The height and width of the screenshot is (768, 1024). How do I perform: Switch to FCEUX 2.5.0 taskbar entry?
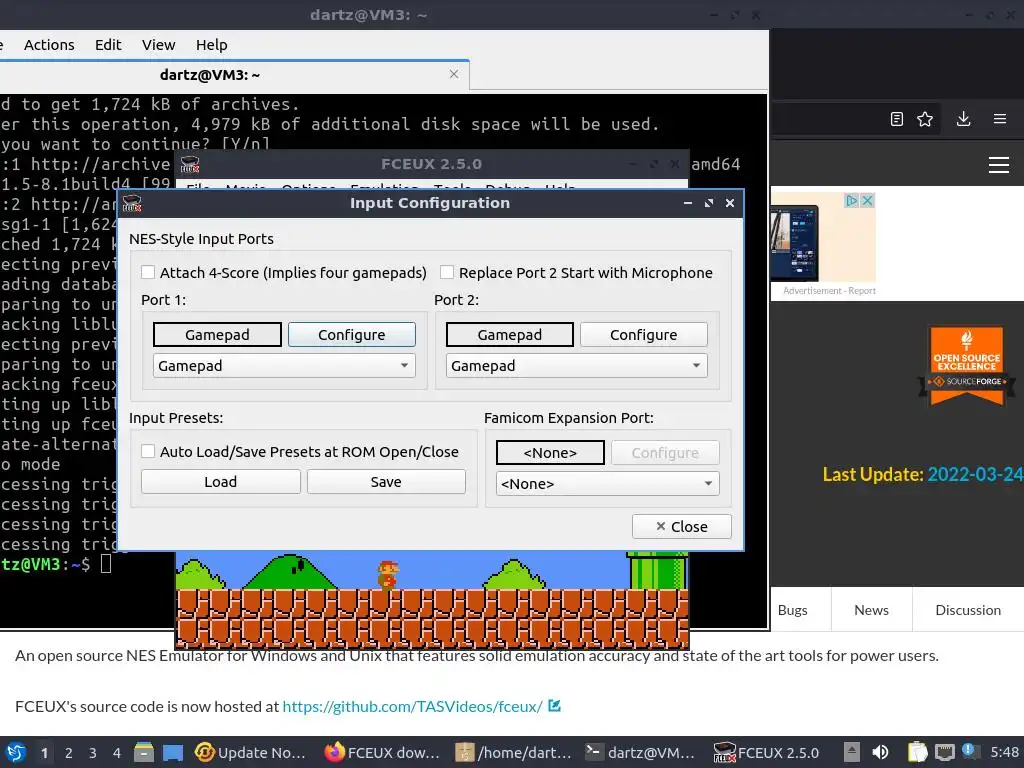pyautogui.click(x=767, y=752)
